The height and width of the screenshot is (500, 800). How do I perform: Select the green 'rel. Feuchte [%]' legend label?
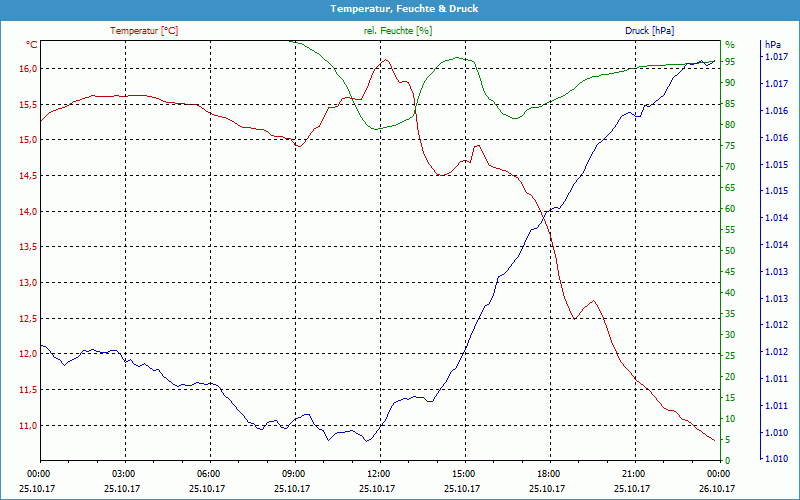[398, 31]
